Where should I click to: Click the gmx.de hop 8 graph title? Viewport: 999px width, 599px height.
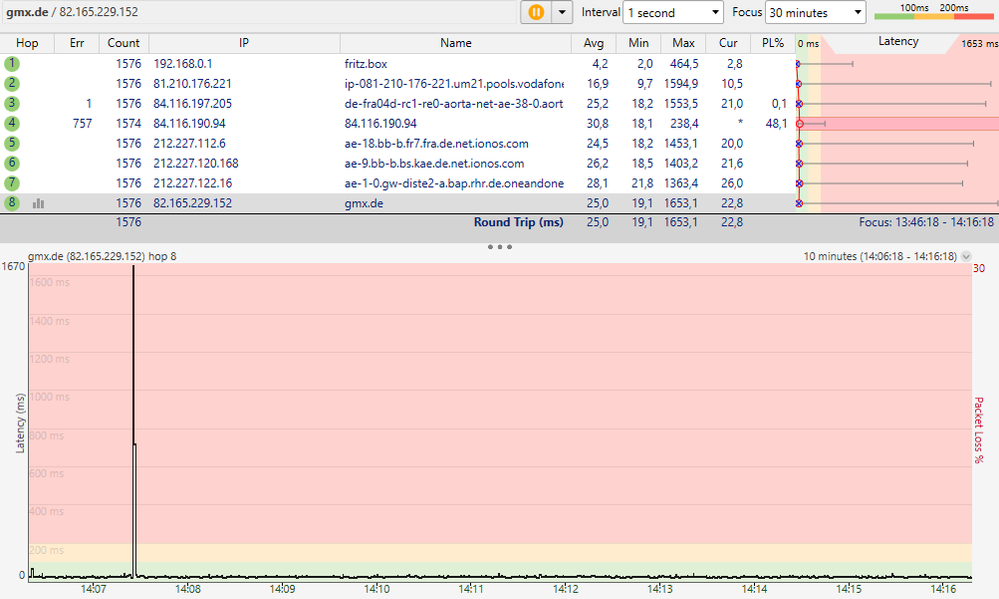(x=102, y=256)
